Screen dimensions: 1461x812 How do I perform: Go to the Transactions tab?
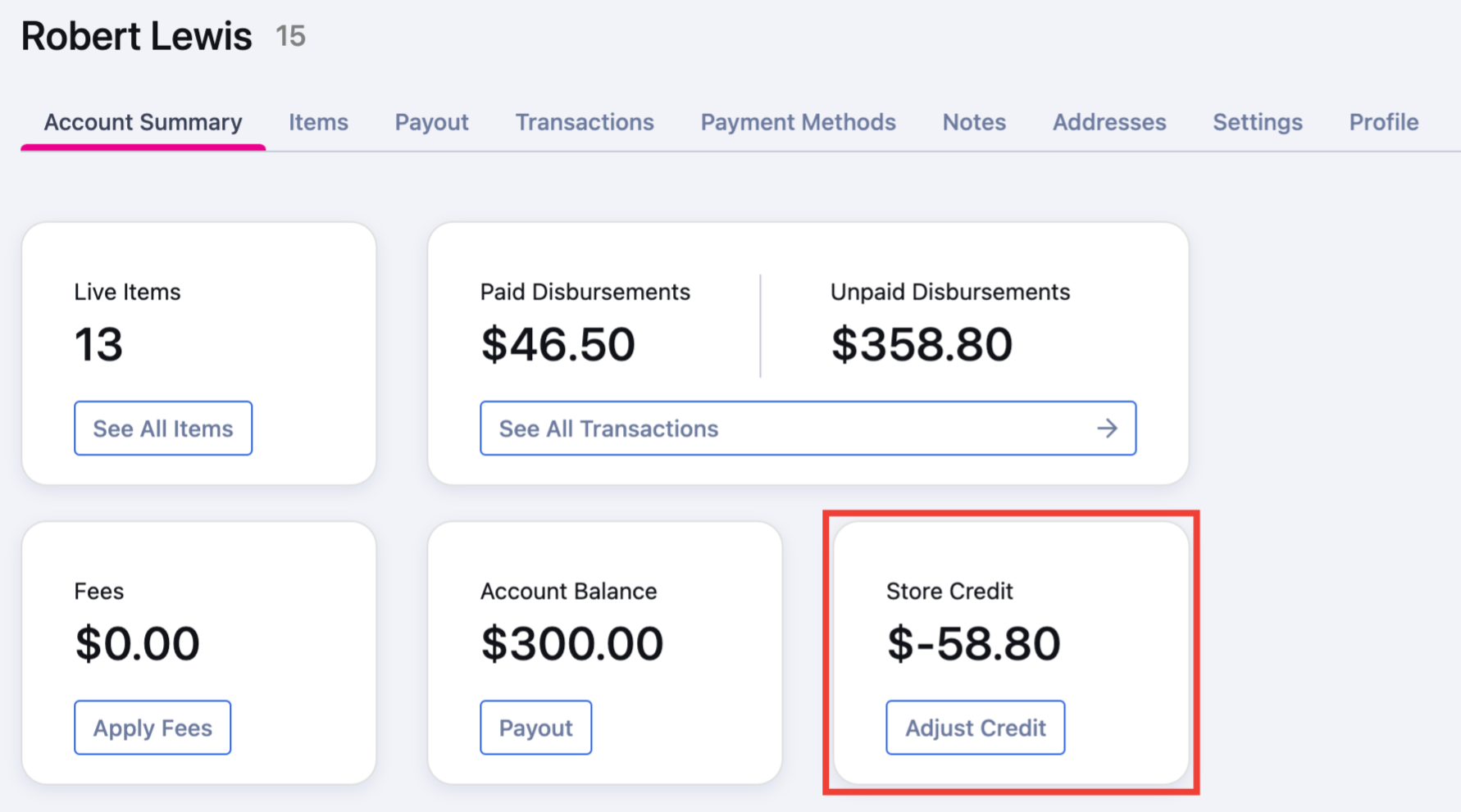[x=585, y=122]
